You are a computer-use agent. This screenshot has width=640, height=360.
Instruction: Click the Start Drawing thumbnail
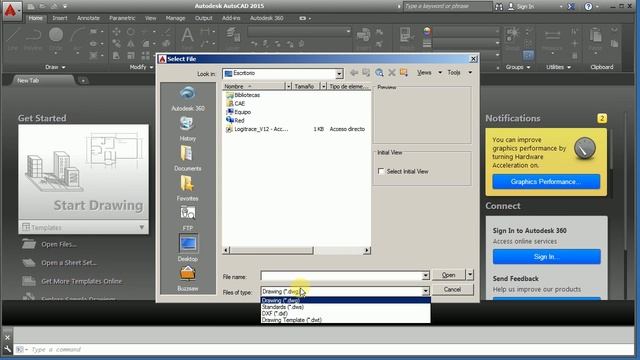coord(83,172)
